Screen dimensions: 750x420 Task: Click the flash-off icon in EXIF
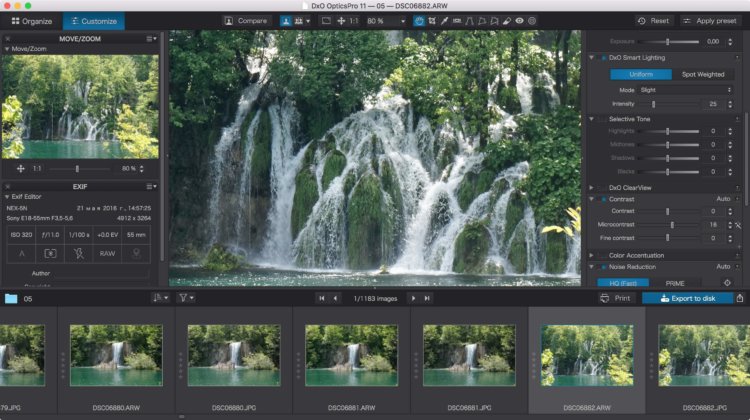(79, 254)
